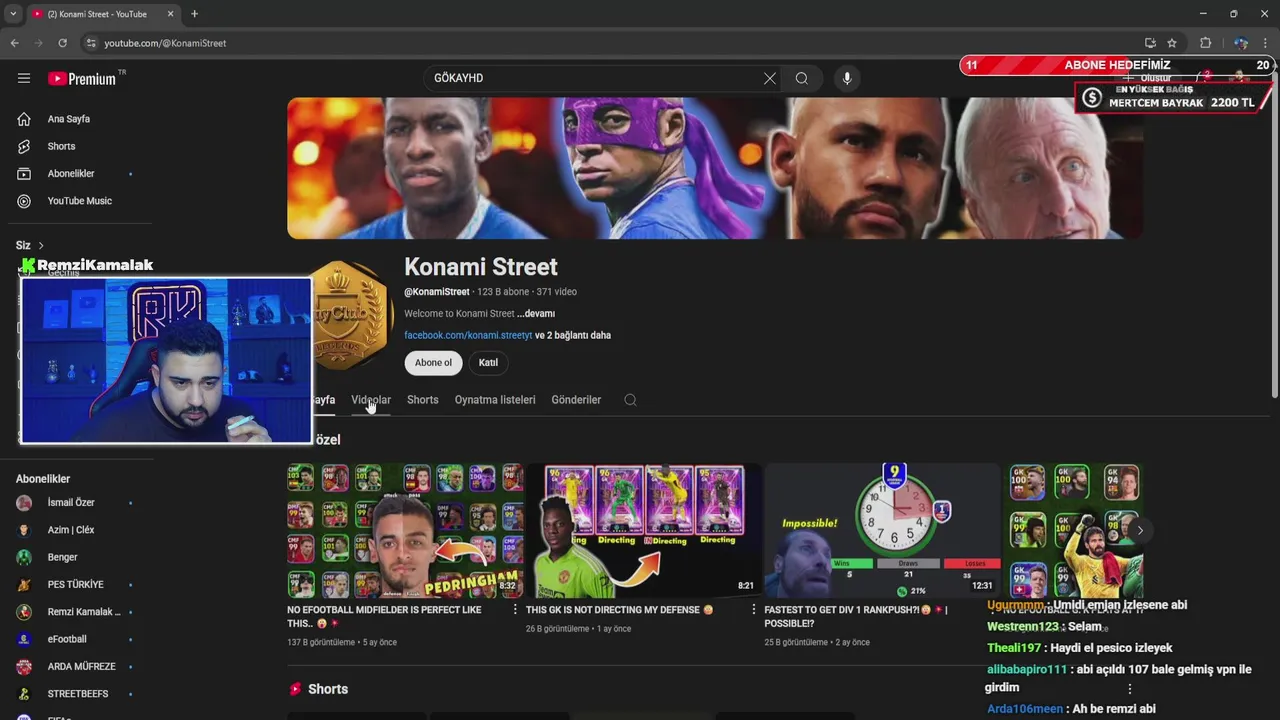Open tab search dropdown in Chrome

coord(13,14)
